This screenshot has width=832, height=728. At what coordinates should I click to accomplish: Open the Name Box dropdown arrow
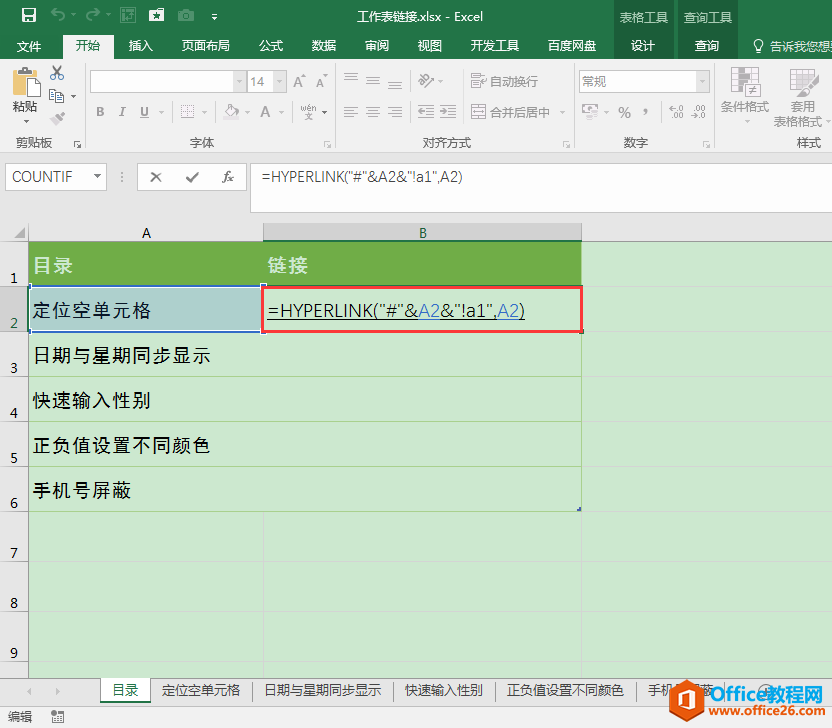click(x=97, y=177)
